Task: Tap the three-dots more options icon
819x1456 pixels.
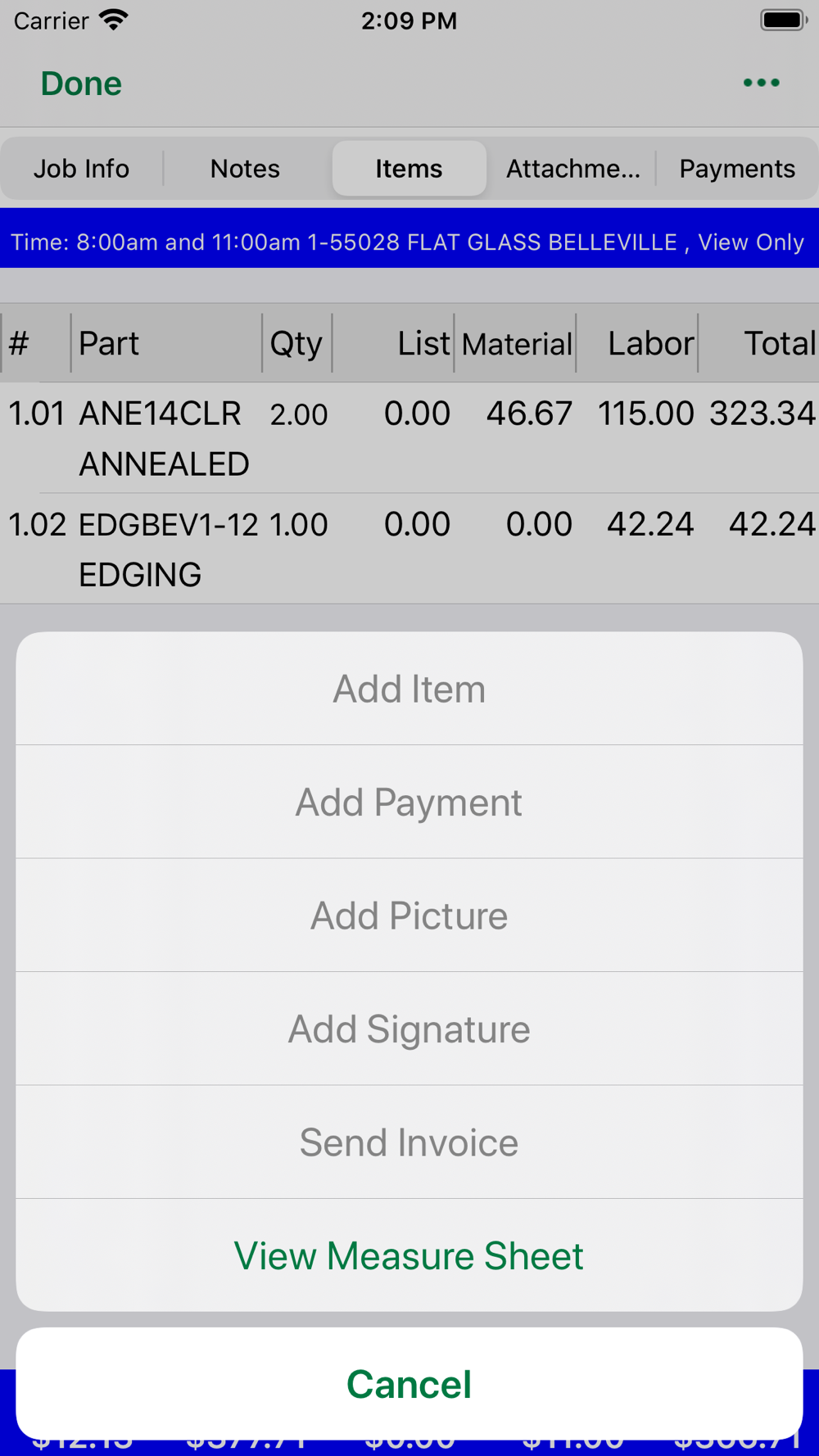Action: point(761,83)
